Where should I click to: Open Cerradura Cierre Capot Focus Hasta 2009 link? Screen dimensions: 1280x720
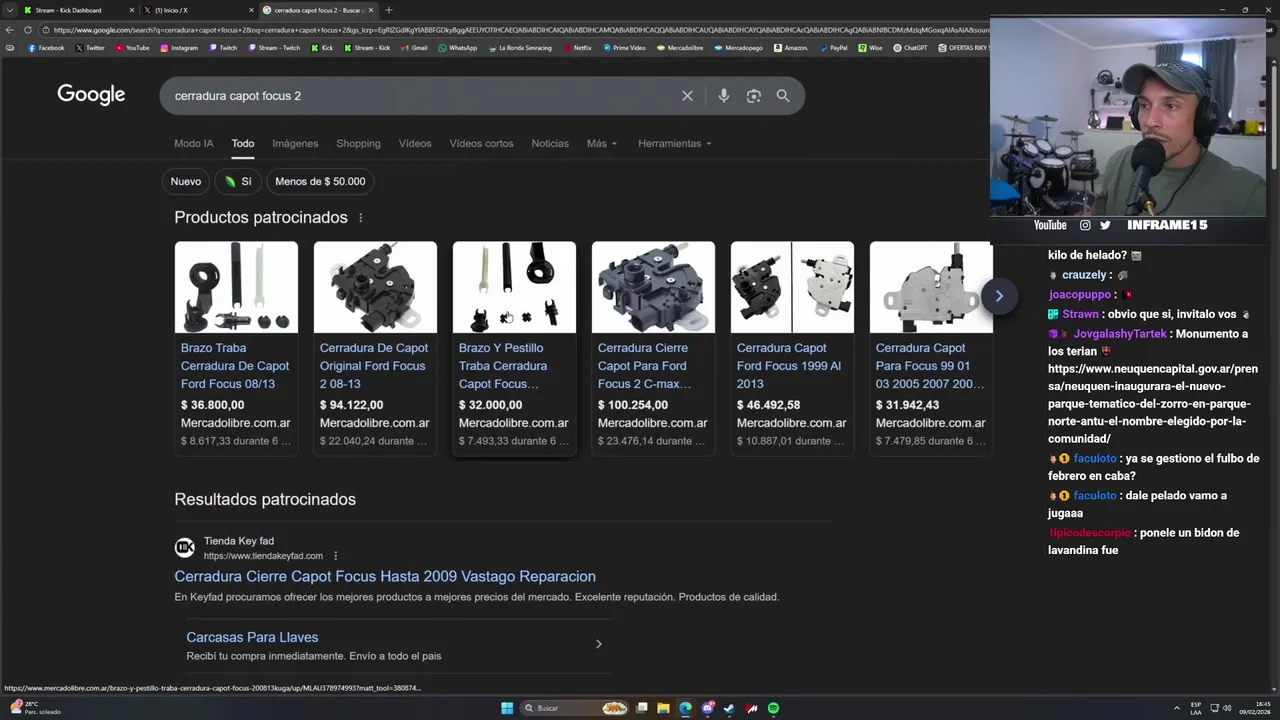(385, 576)
